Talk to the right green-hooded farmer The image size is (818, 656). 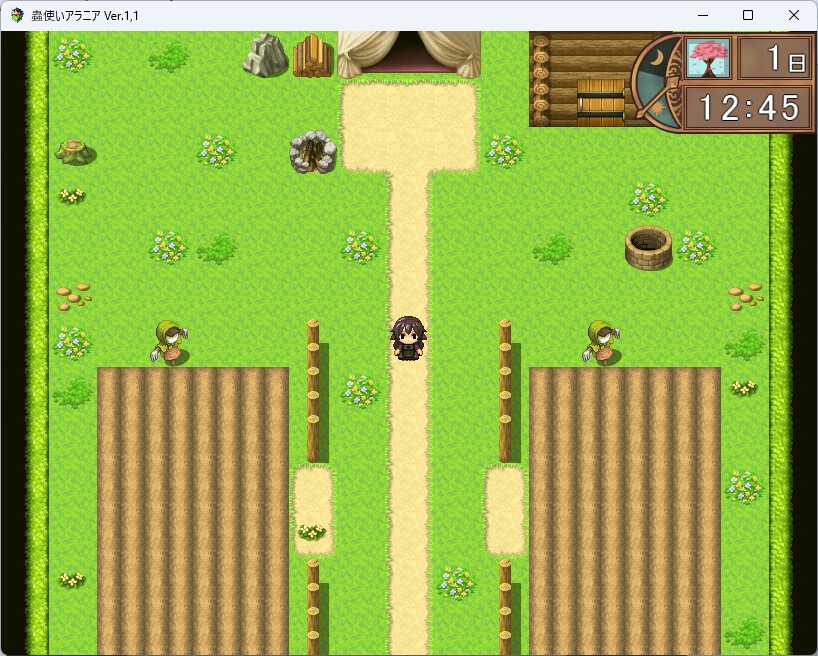[601, 342]
